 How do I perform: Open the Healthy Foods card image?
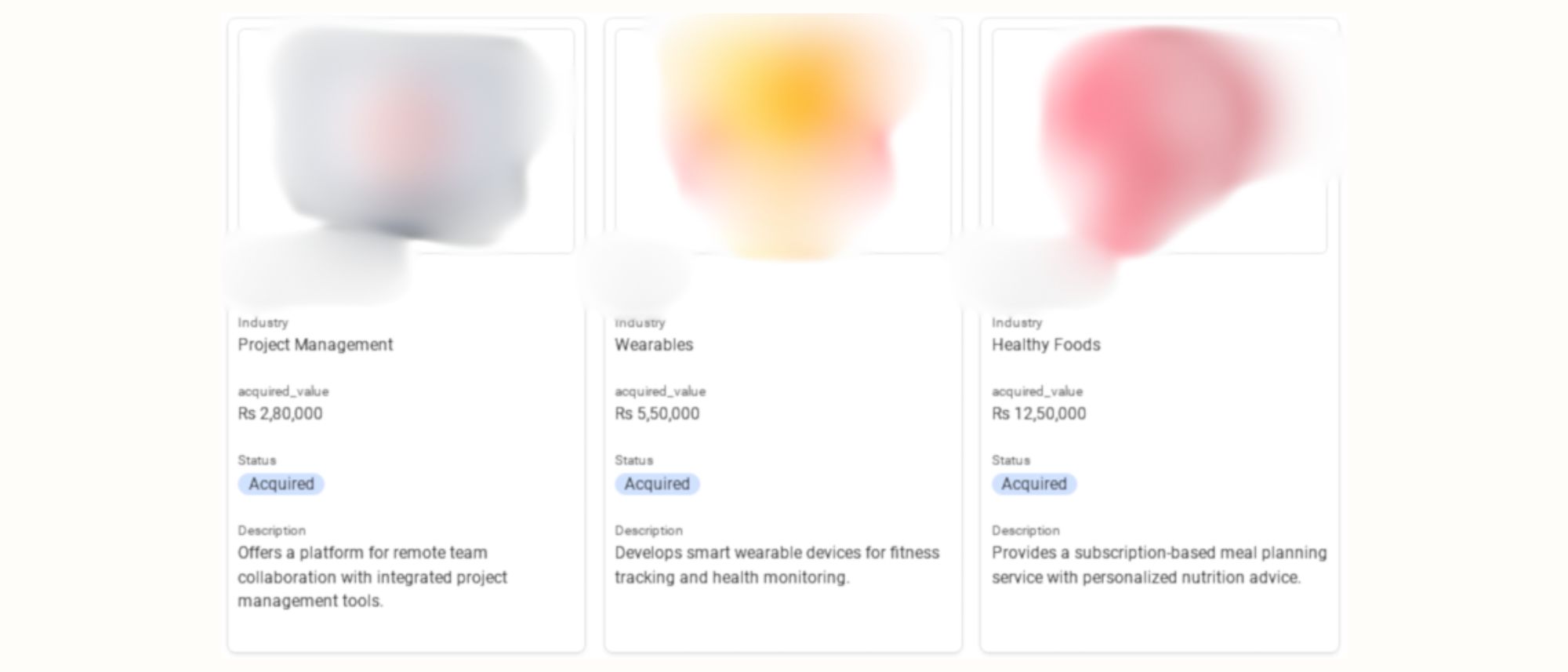coord(1160,141)
